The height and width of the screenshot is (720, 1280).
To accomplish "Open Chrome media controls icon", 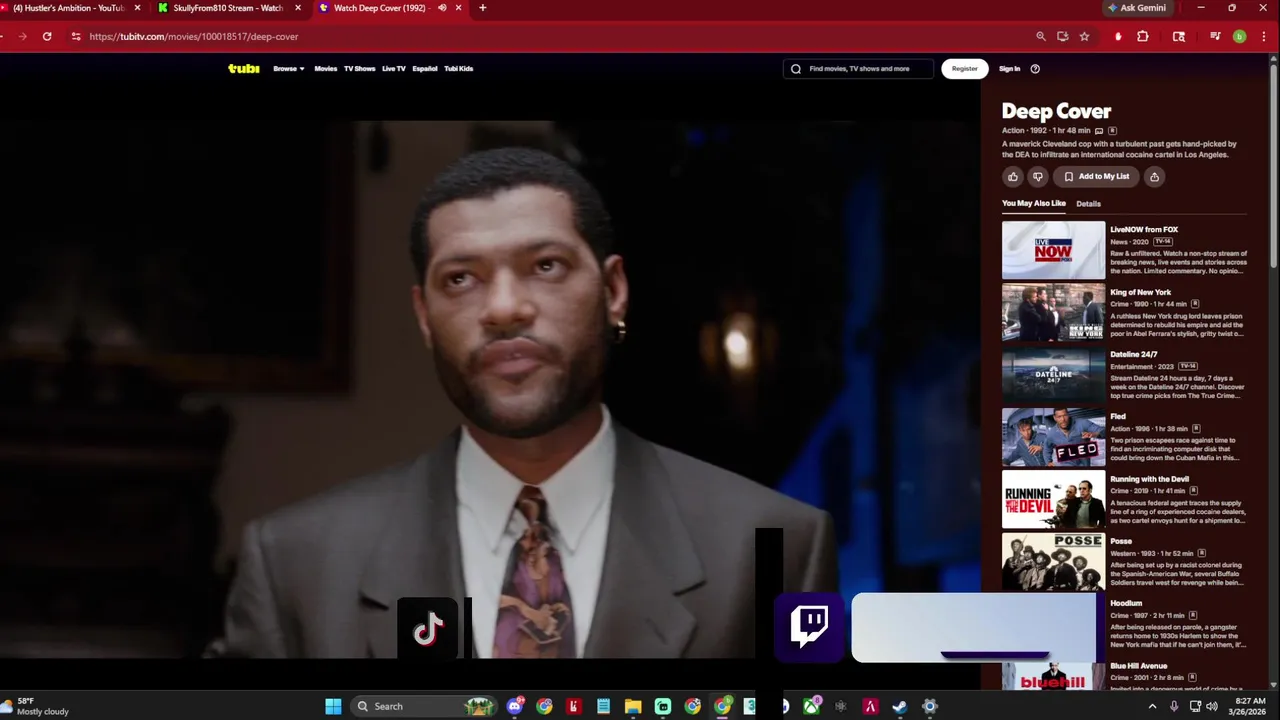I will (1215, 36).
